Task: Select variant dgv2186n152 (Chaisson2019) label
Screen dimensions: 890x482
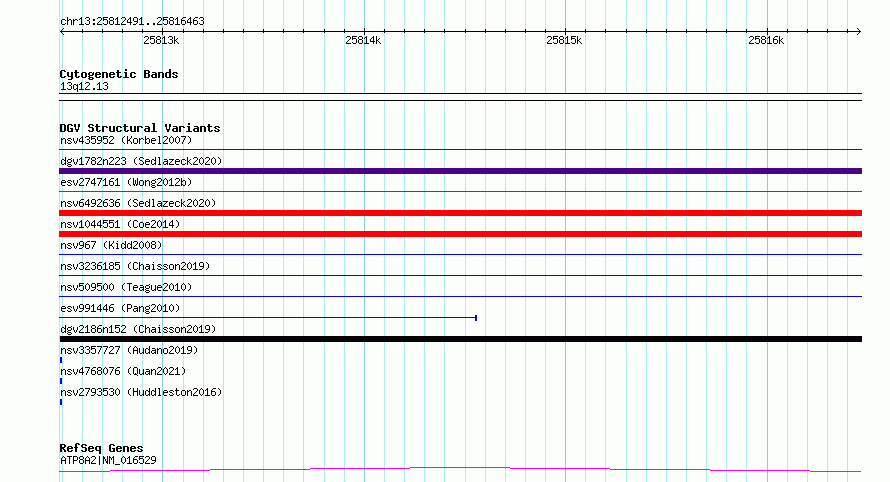Action: tap(138, 329)
